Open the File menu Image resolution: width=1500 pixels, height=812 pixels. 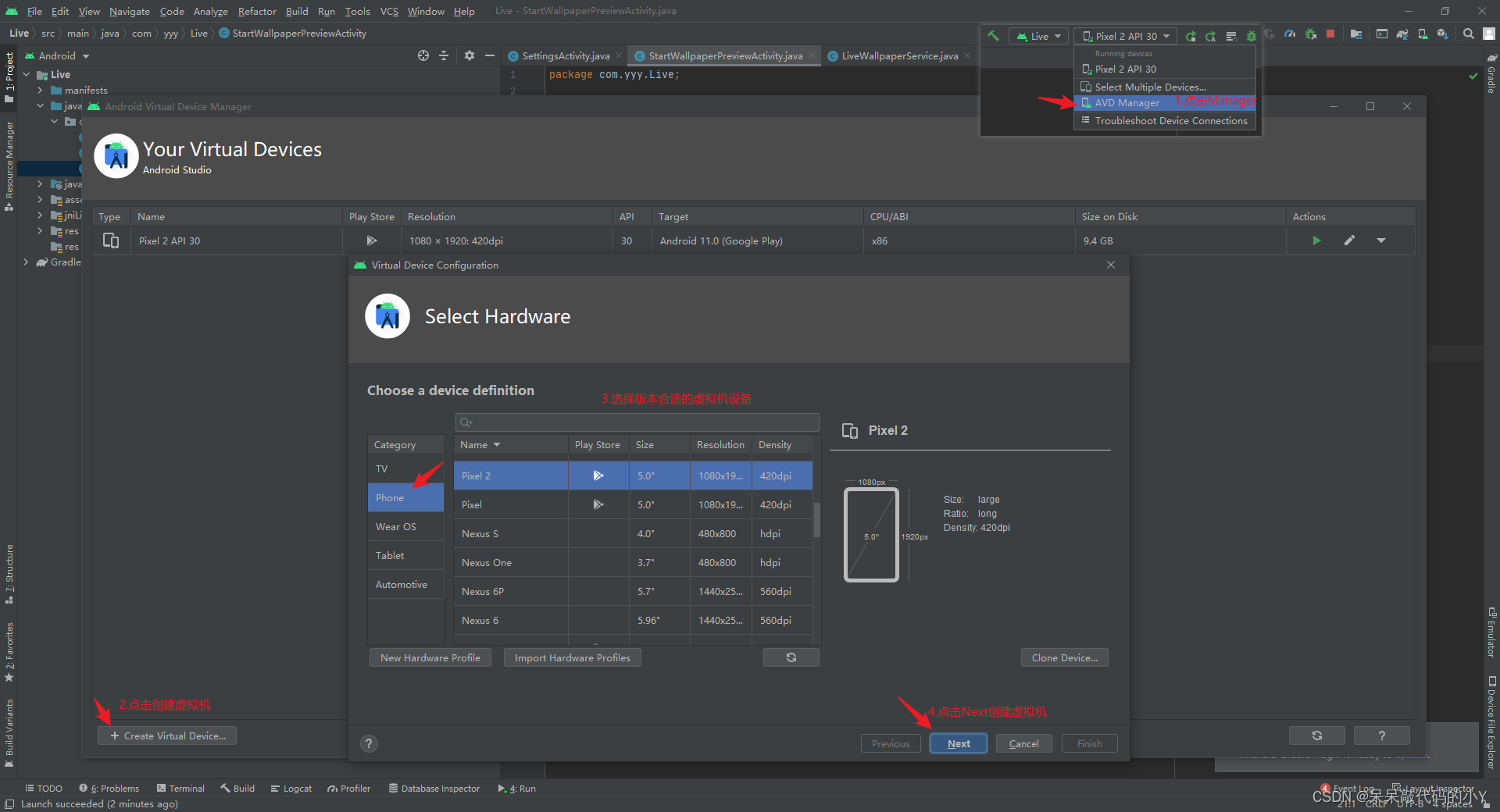[34, 11]
